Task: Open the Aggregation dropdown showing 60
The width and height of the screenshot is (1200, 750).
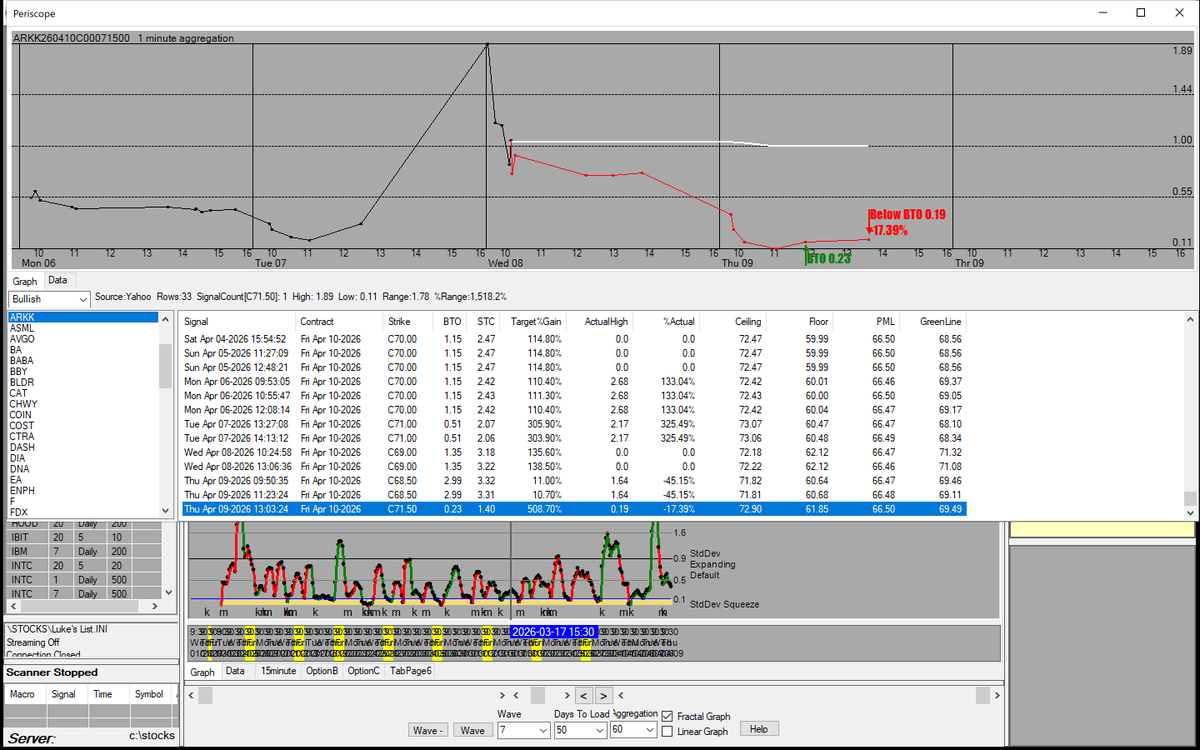Action: [x=636, y=730]
